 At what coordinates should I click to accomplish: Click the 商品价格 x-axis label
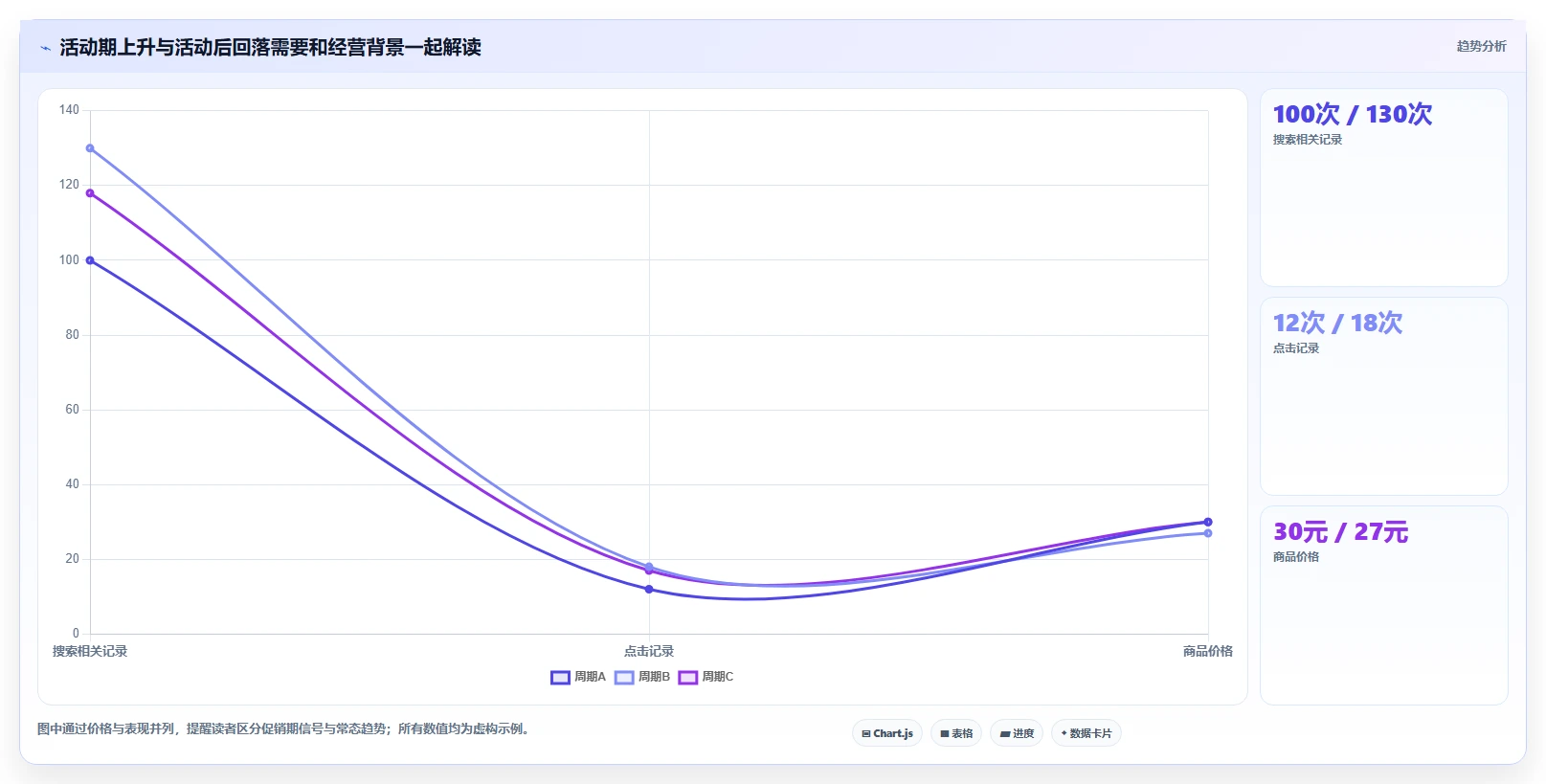click(x=1208, y=651)
